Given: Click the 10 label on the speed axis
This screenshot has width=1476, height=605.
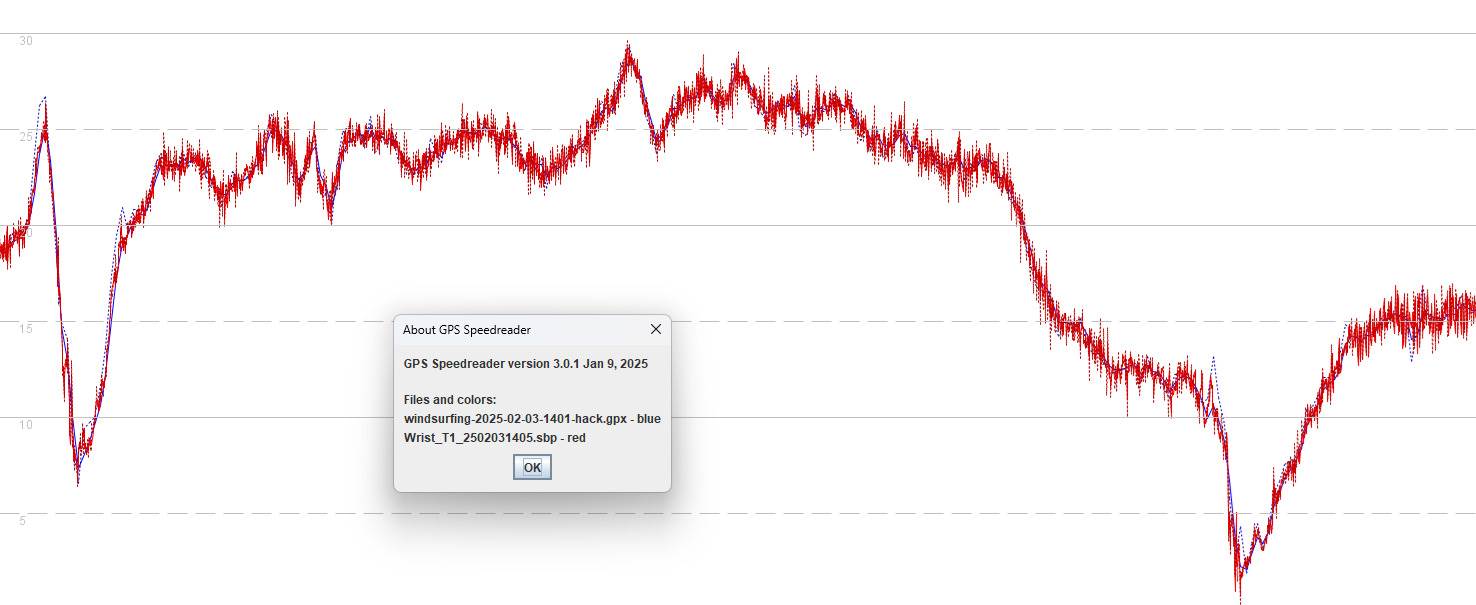Looking at the screenshot, I should pyautogui.click(x=25, y=425).
